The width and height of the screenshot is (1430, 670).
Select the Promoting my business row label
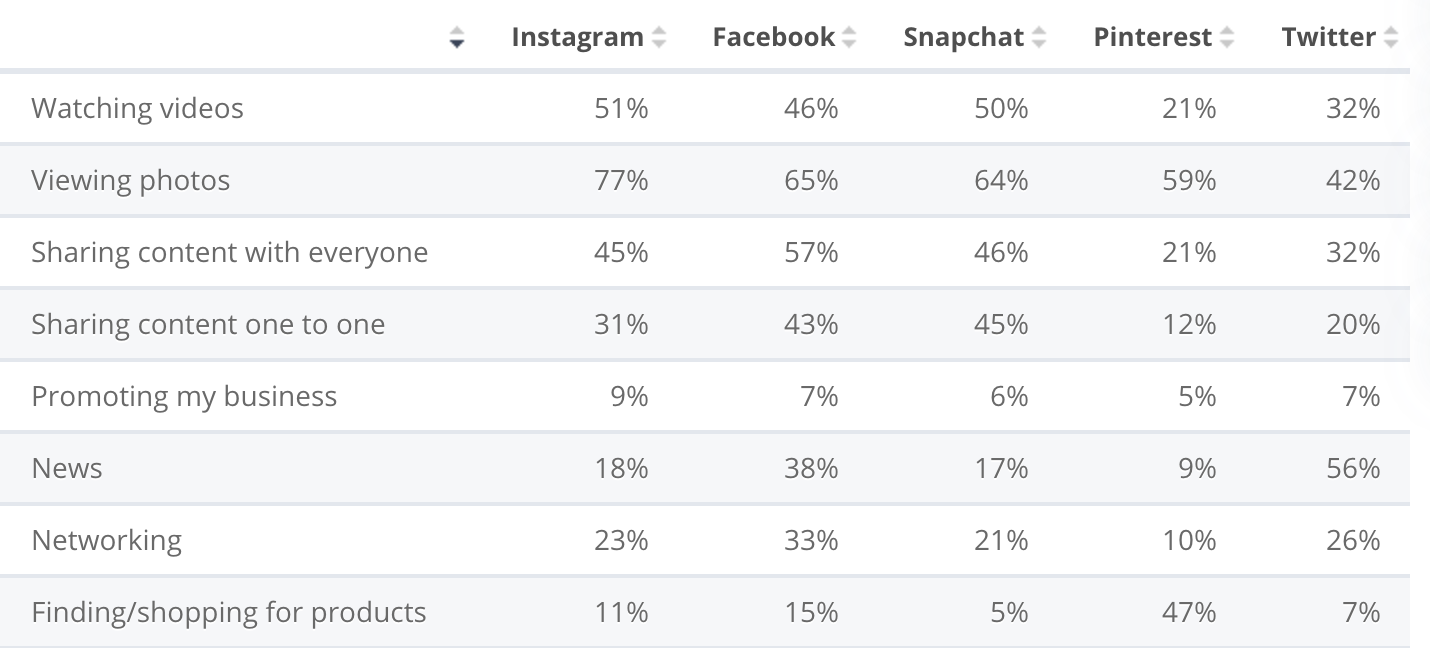(x=184, y=396)
